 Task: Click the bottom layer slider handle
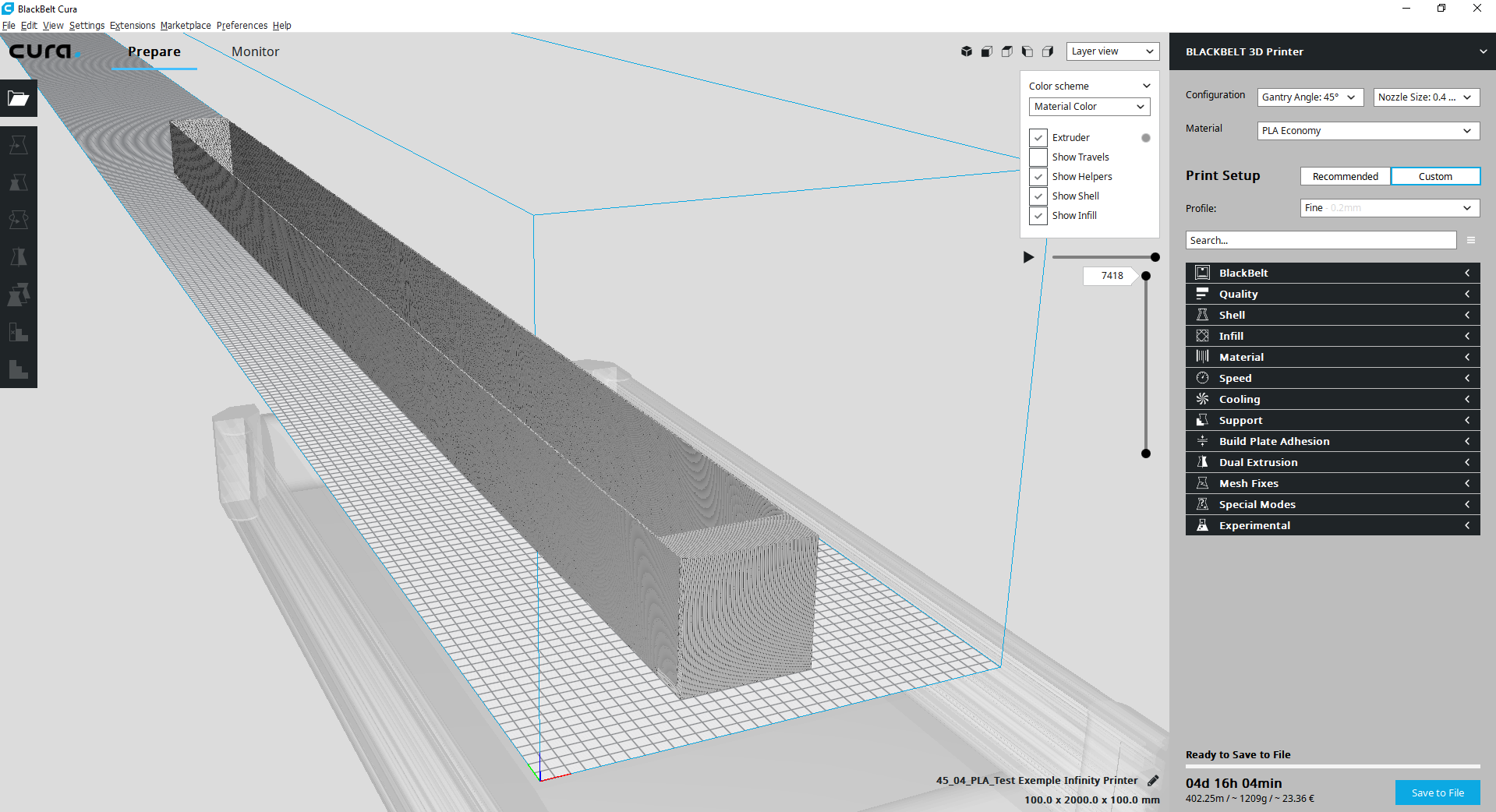1146,454
